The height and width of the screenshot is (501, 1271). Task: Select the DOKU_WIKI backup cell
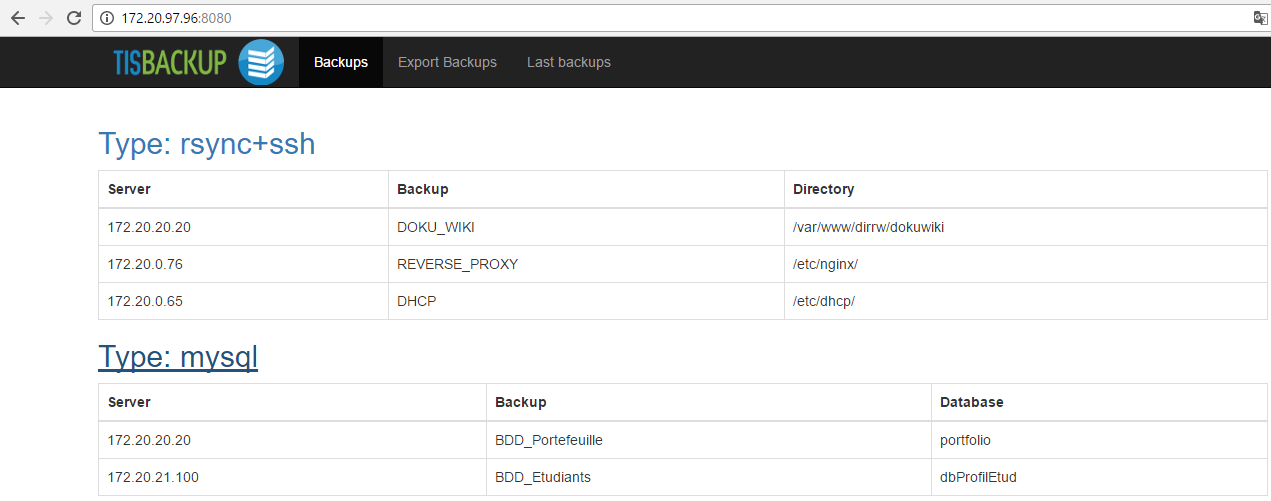coord(435,227)
